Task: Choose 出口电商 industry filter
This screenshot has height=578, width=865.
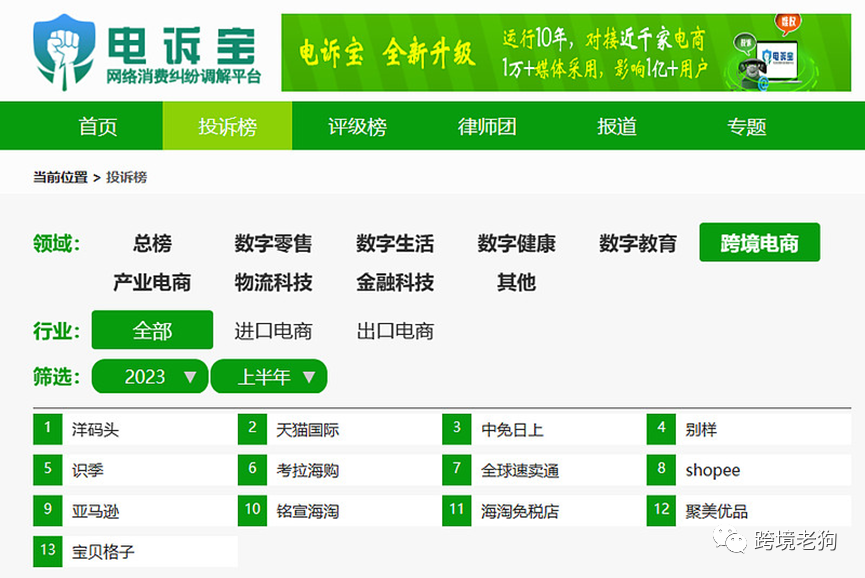Action: 395,331
